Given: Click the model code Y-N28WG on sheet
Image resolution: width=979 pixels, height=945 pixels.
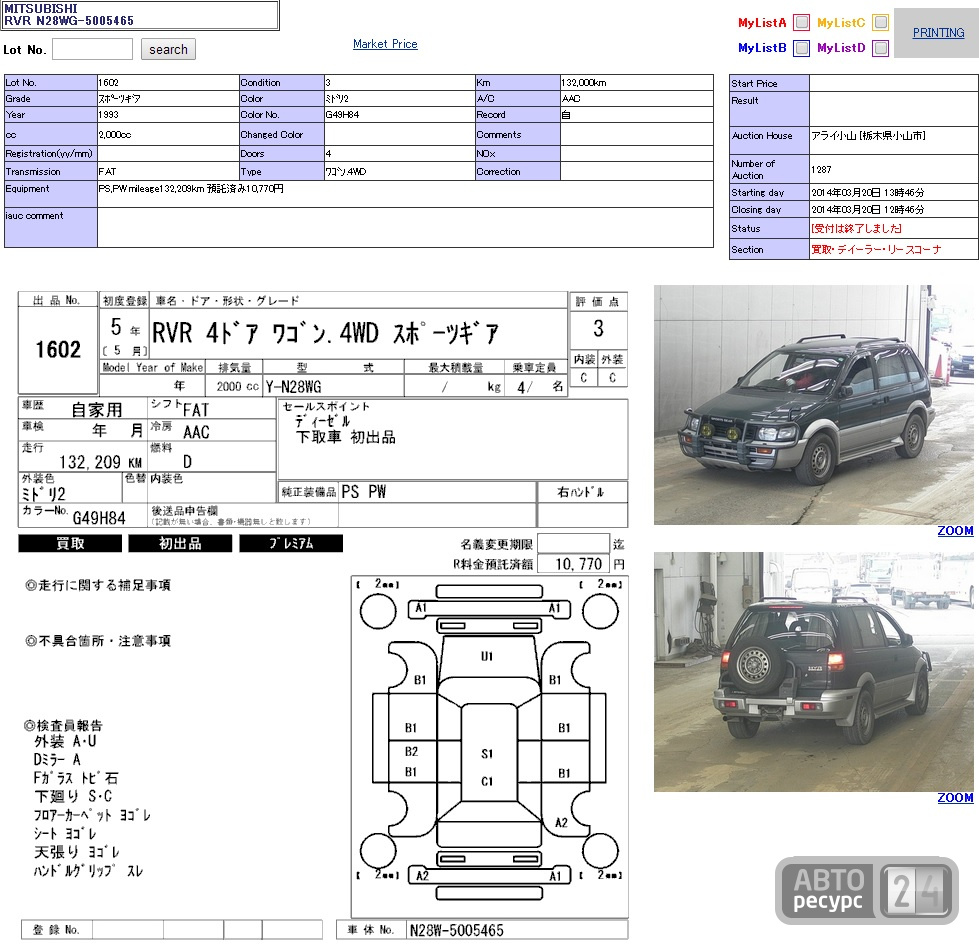Looking at the screenshot, I should [x=293, y=387].
